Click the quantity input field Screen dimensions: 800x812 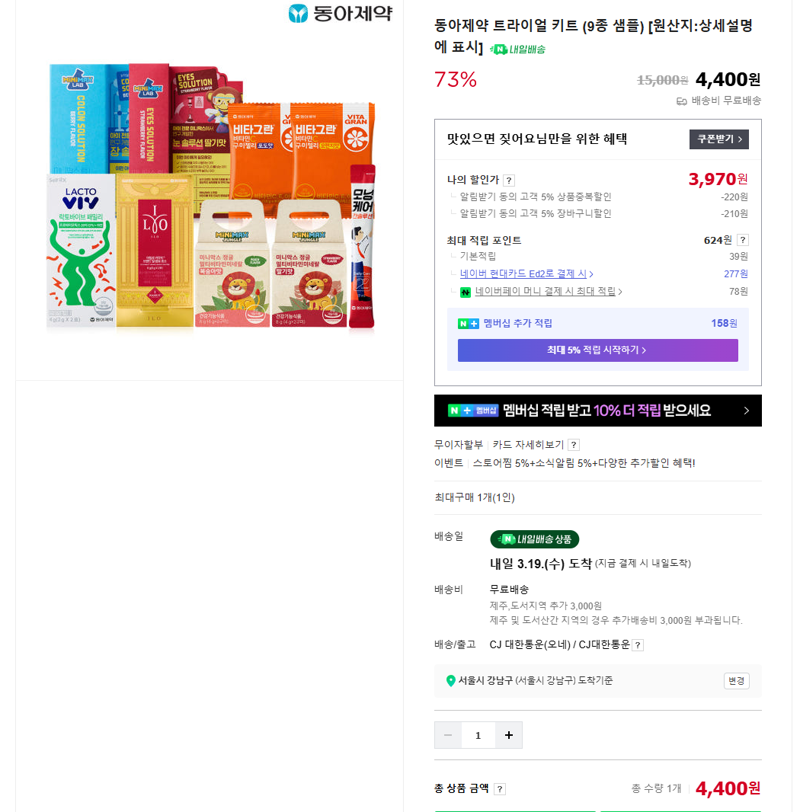(x=478, y=735)
